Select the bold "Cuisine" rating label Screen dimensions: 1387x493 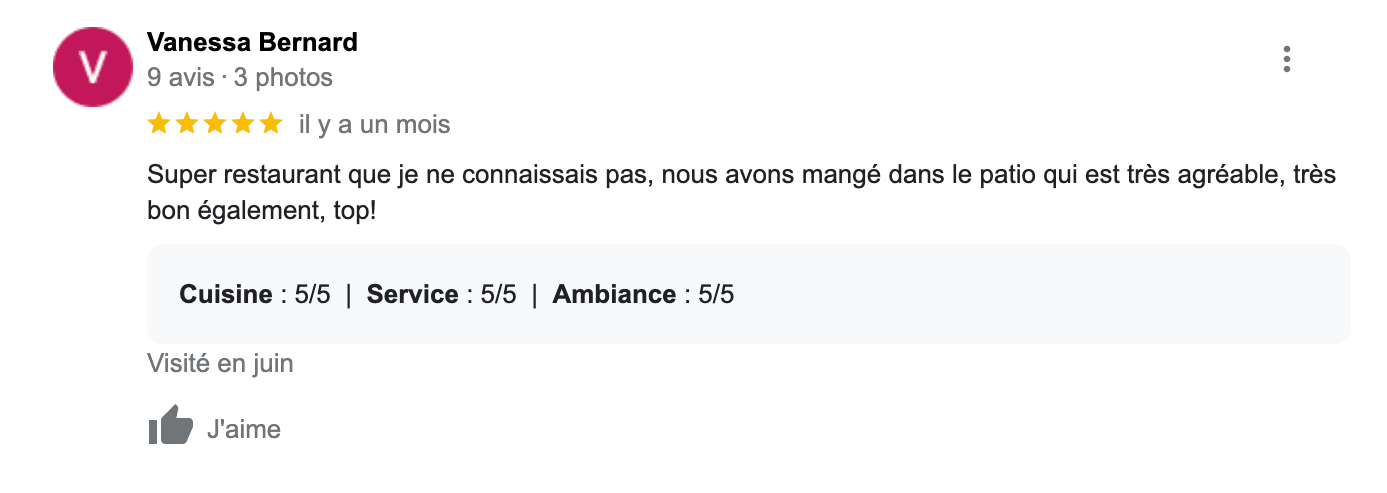click(226, 295)
